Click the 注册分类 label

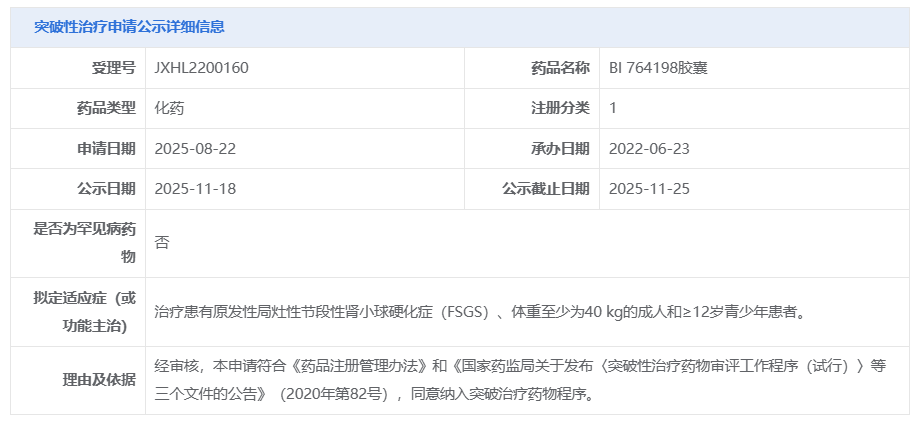[x=560, y=108]
